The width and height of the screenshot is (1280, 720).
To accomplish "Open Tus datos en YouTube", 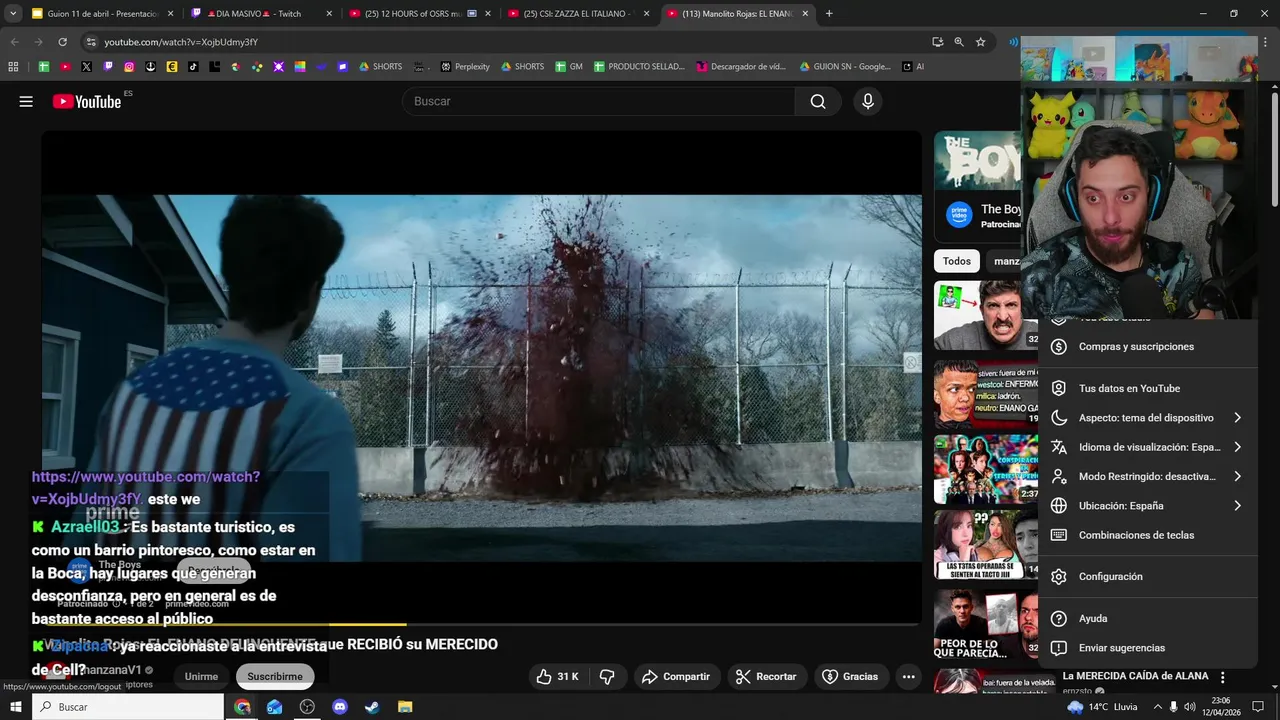I will point(1147,388).
